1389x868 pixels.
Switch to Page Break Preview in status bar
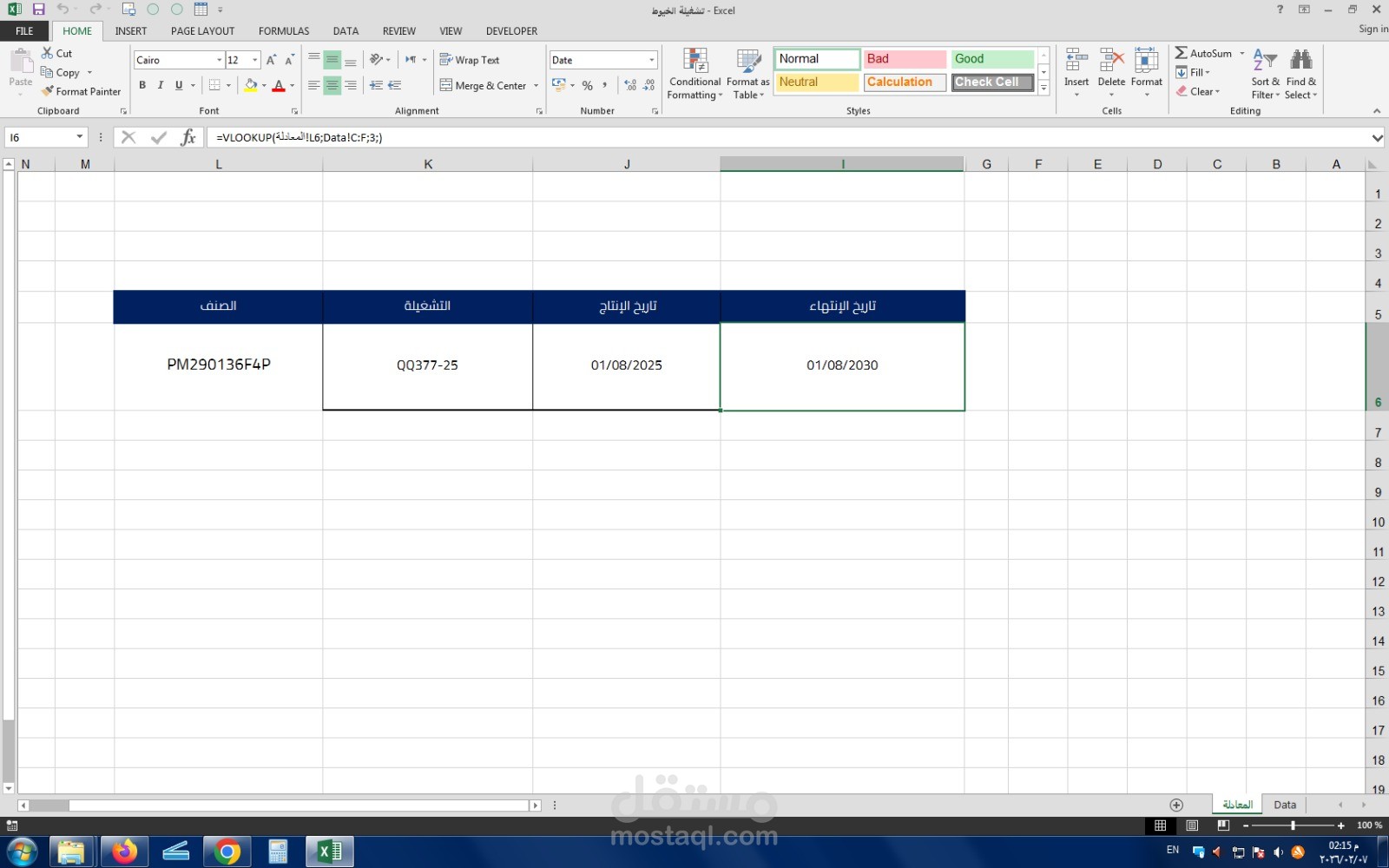click(x=1223, y=825)
